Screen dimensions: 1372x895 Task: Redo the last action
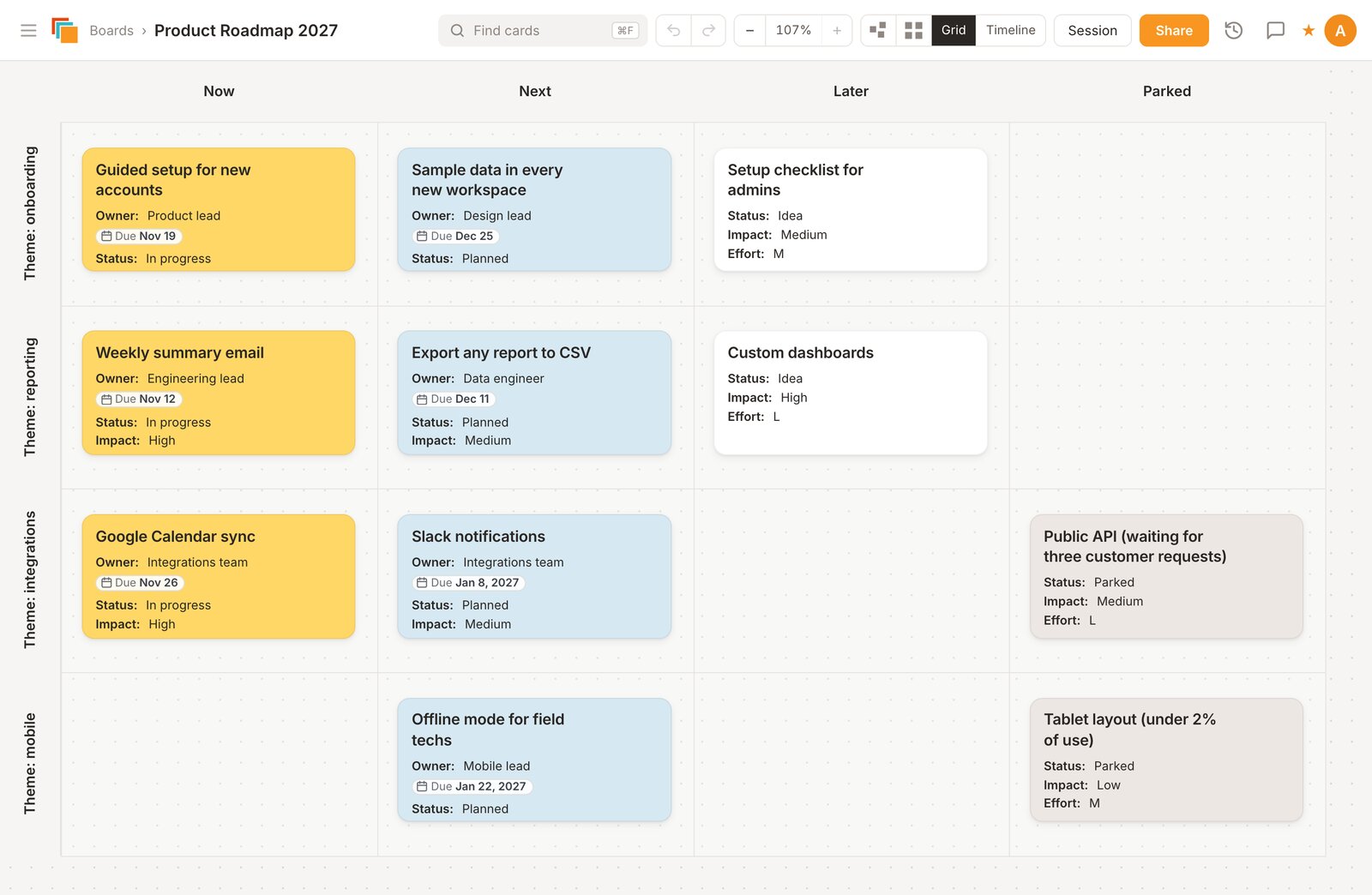pos(708,30)
